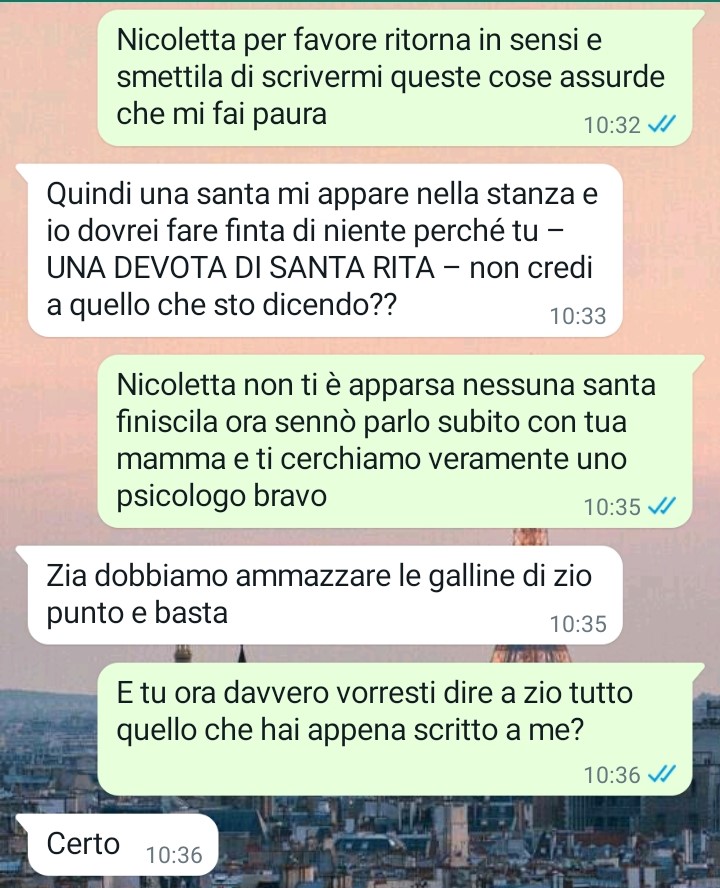The image size is (720, 888).
Task: Tap the blue double checkmarks at 10:35
Action: coord(661,506)
